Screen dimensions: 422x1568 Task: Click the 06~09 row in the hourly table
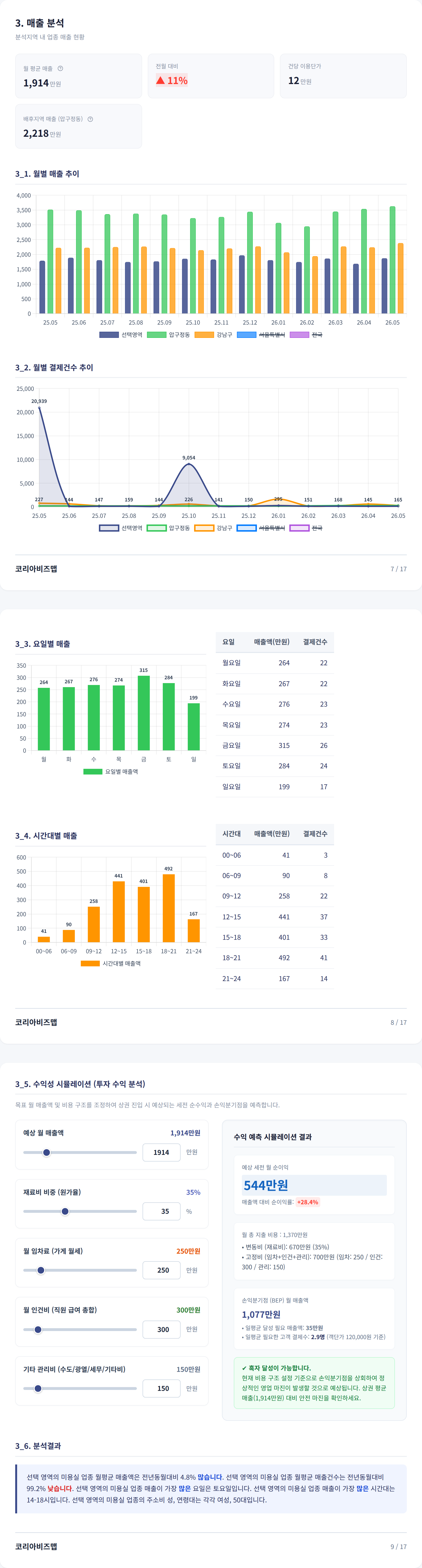tap(275, 876)
